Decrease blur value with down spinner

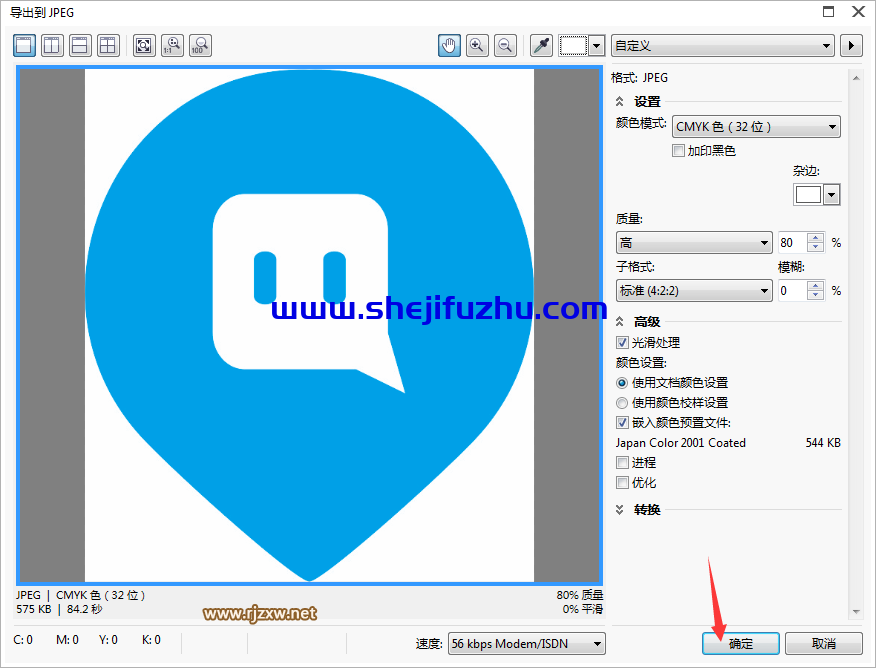click(x=816, y=295)
